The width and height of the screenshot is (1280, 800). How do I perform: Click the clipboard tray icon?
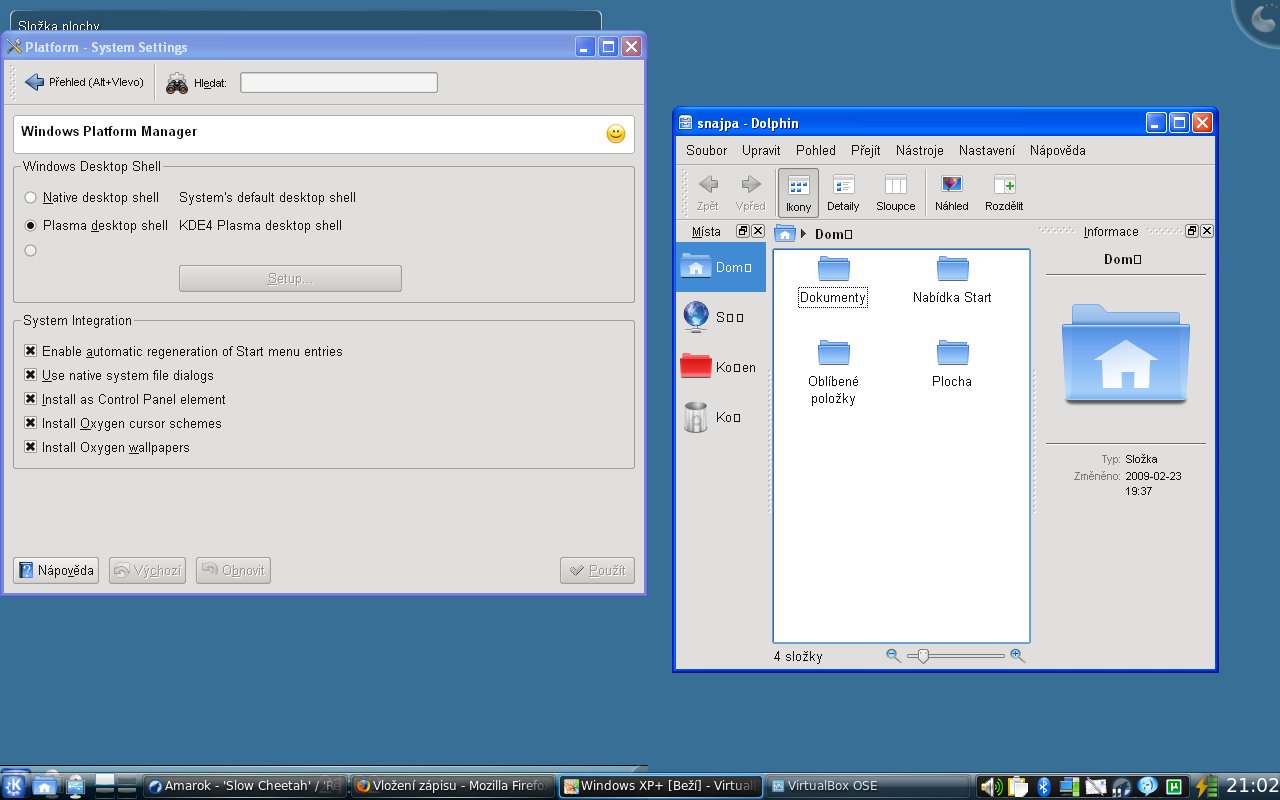tap(1018, 787)
